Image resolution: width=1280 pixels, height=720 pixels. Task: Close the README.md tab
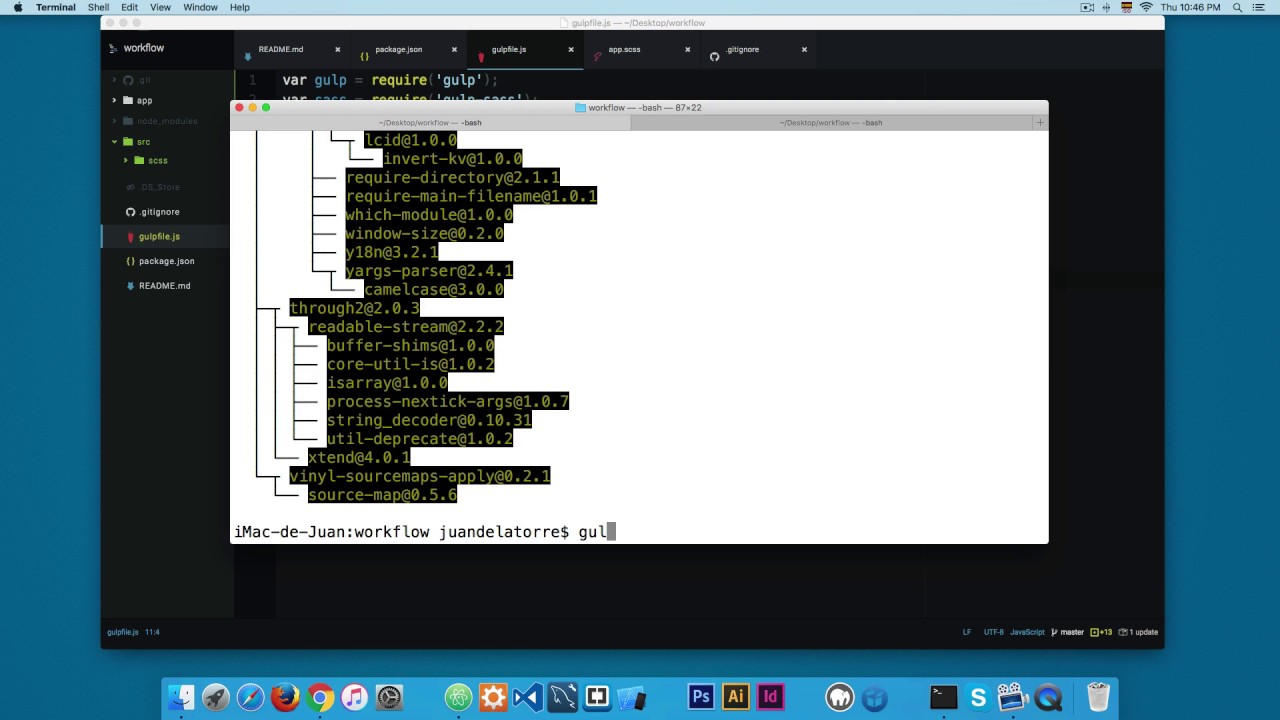coord(337,49)
